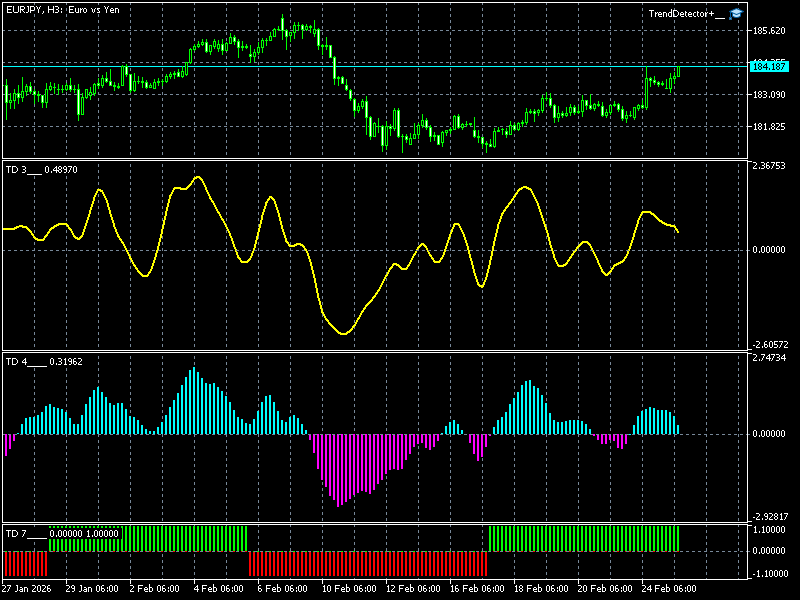
Task: Click the 29 Jan 06:00 time label
Action: [92, 588]
